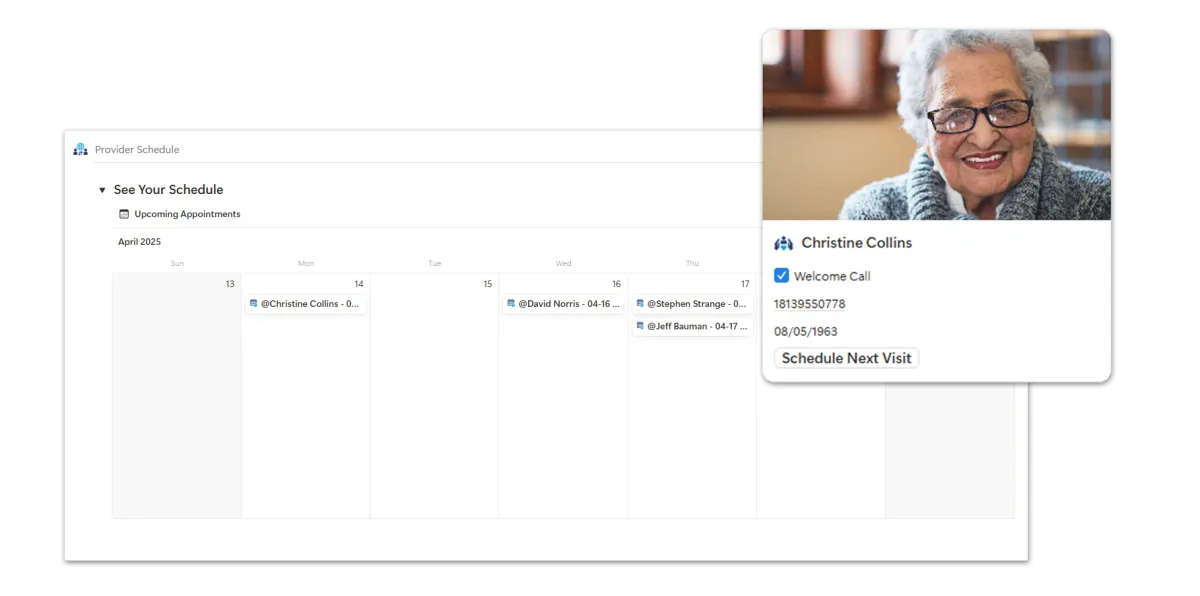The height and width of the screenshot is (596, 1200).
Task: Click the Mon column header
Action: (306, 264)
